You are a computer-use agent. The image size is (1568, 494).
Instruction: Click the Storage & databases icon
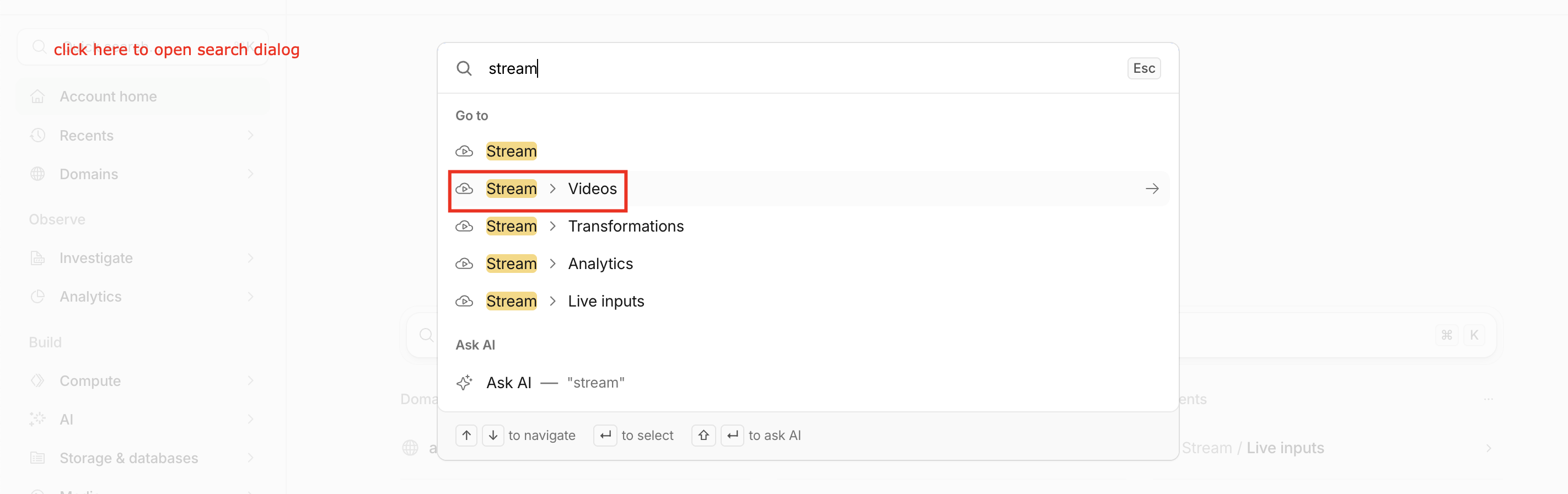tap(37, 458)
